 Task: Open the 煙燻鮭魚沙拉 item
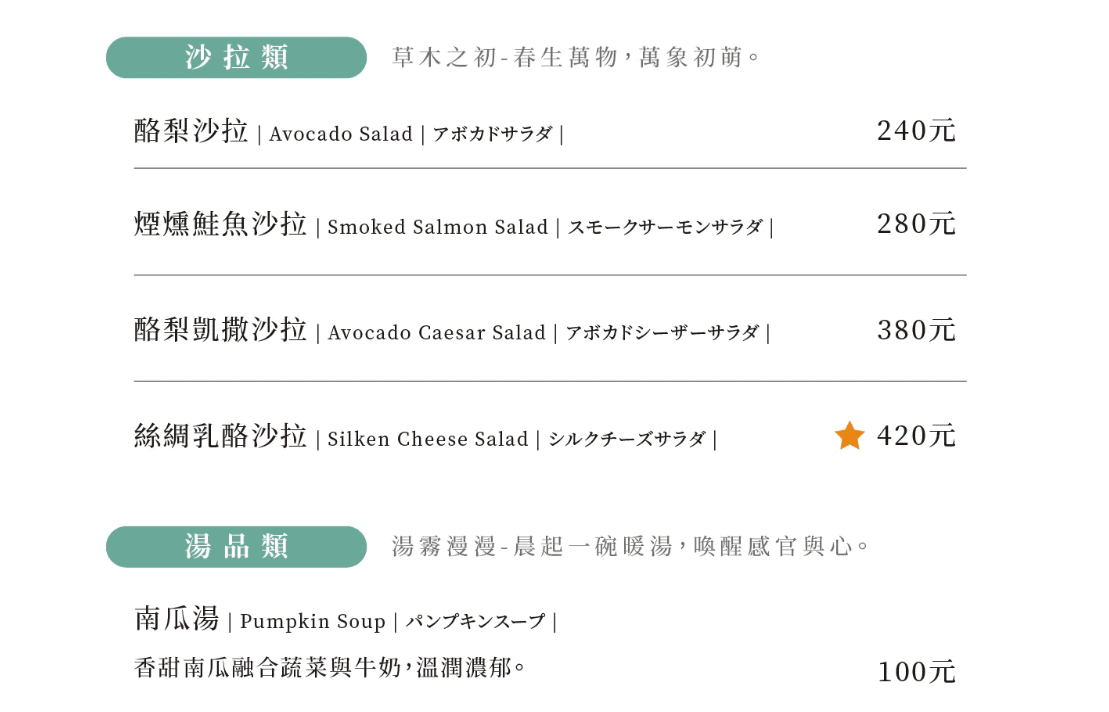click(x=220, y=225)
